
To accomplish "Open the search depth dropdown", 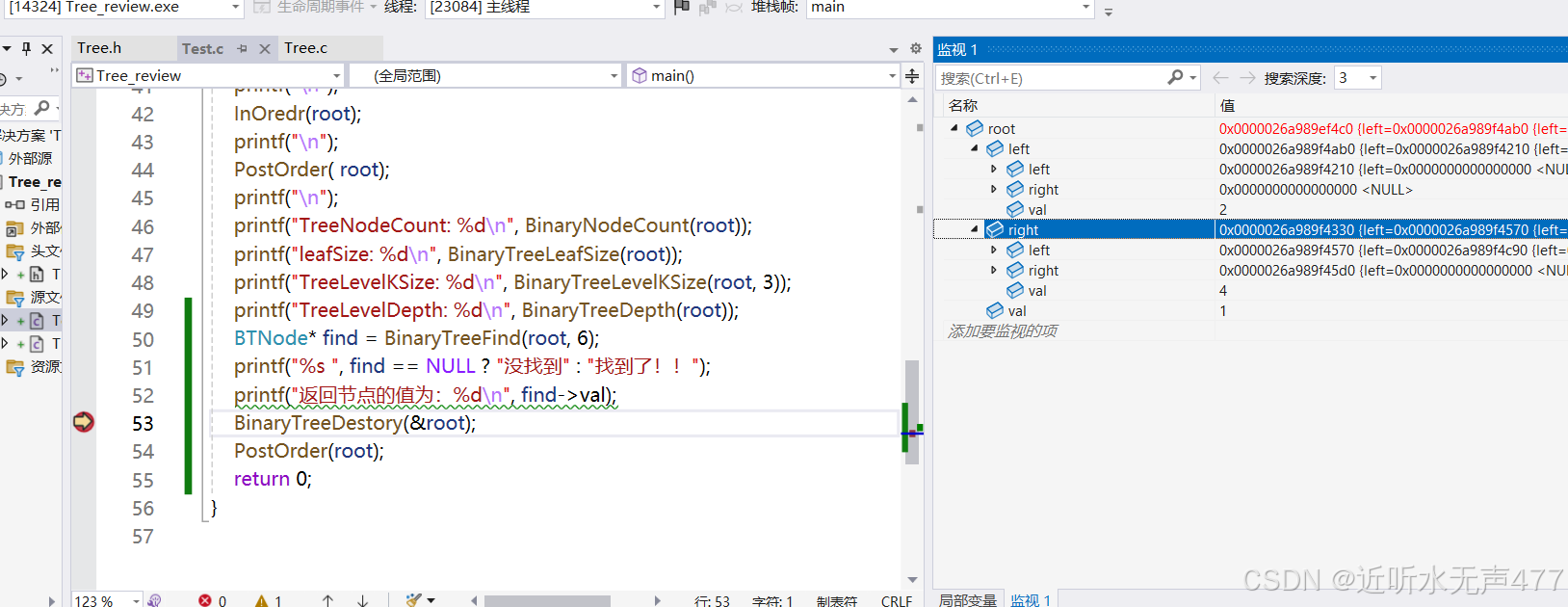I will [1372, 78].
